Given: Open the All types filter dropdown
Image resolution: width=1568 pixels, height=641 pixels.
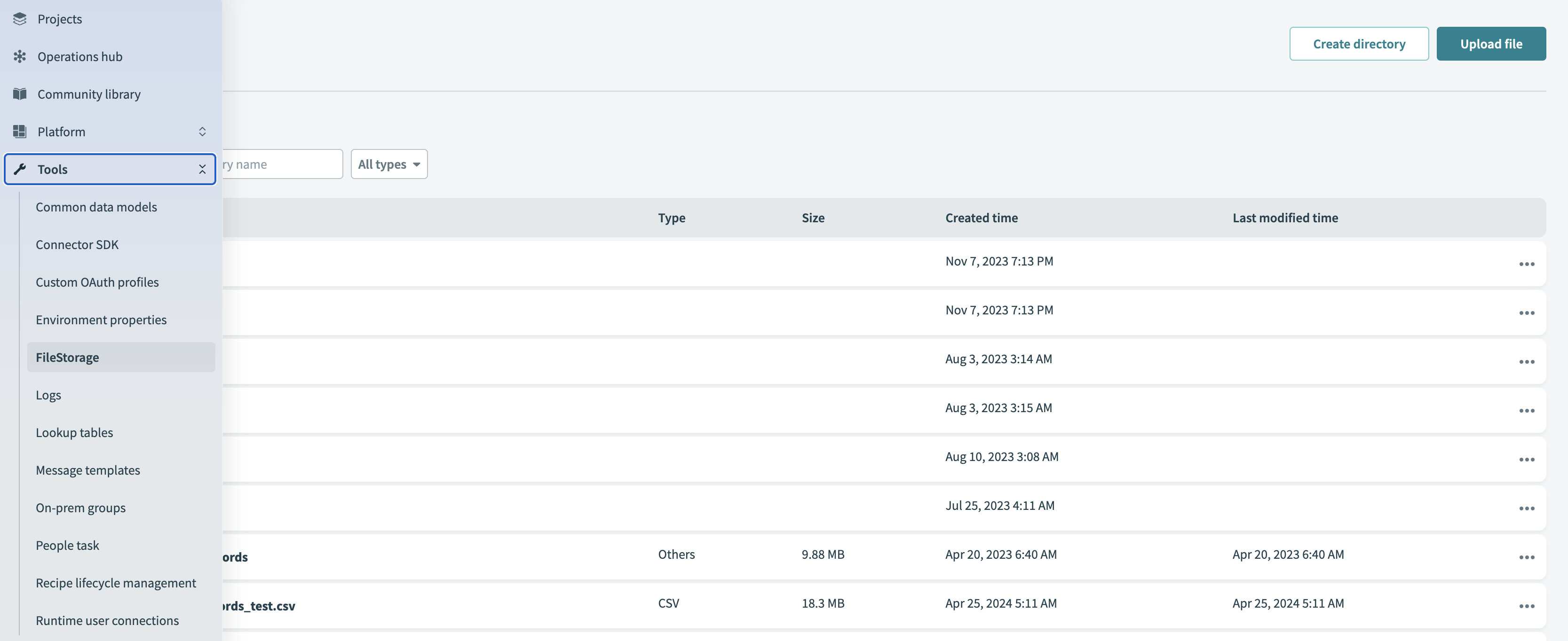Looking at the screenshot, I should 389,164.
